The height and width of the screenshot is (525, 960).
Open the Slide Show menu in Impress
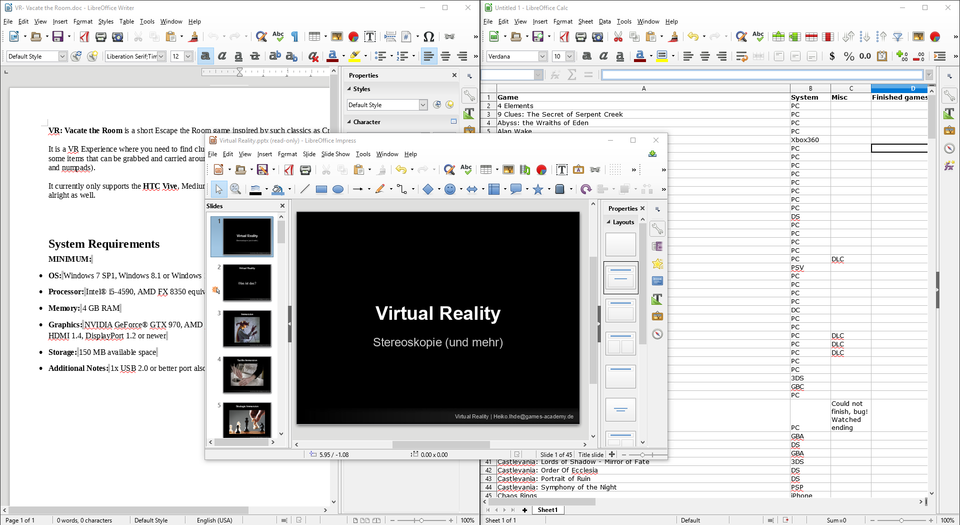click(335, 154)
